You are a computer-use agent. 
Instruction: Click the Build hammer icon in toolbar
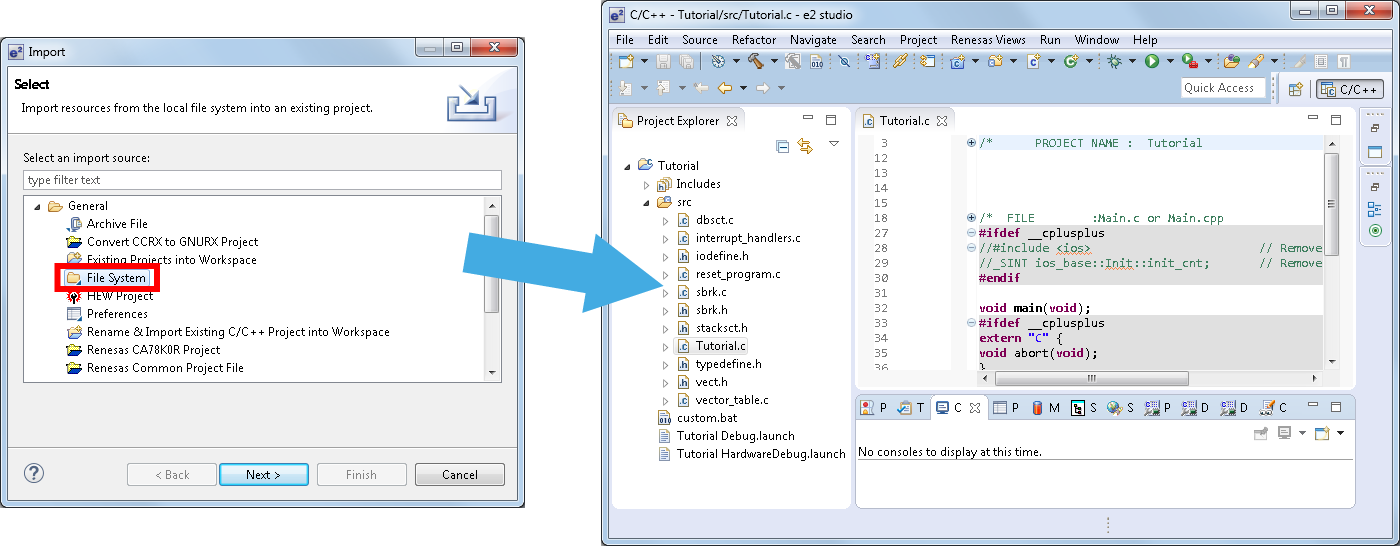click(x=755, y=61)
